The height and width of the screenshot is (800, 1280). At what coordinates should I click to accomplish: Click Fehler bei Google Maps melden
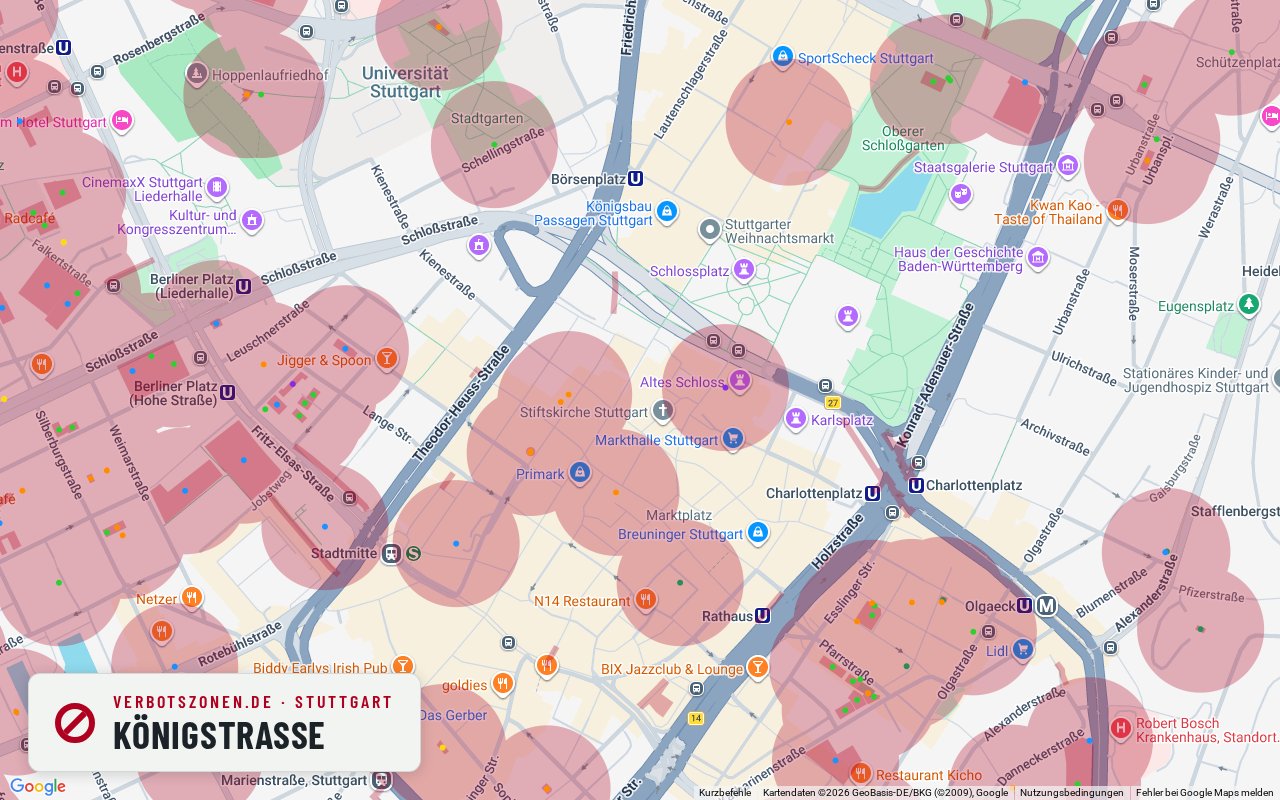tap(1205, 793)
